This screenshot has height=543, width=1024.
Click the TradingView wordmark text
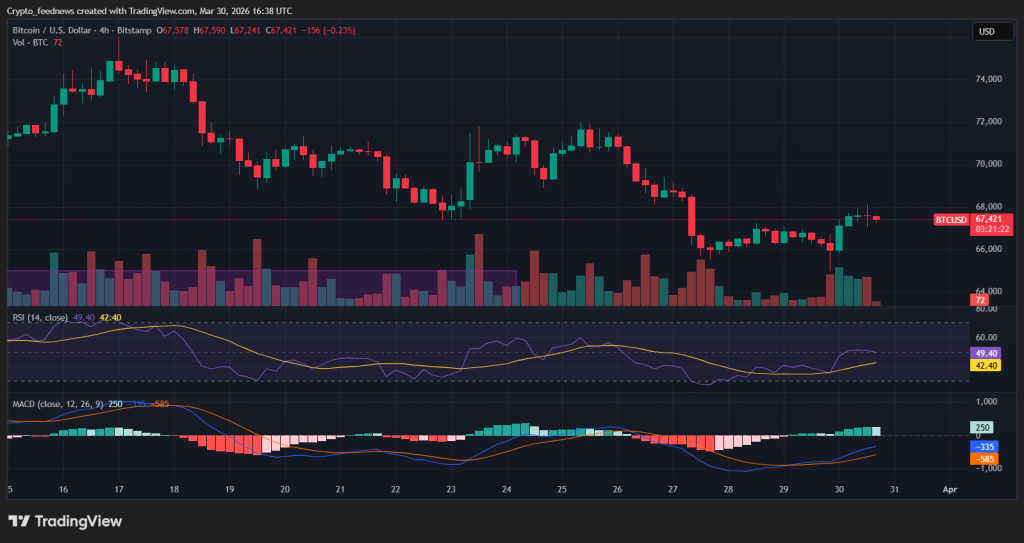click(x=78, y=521)
